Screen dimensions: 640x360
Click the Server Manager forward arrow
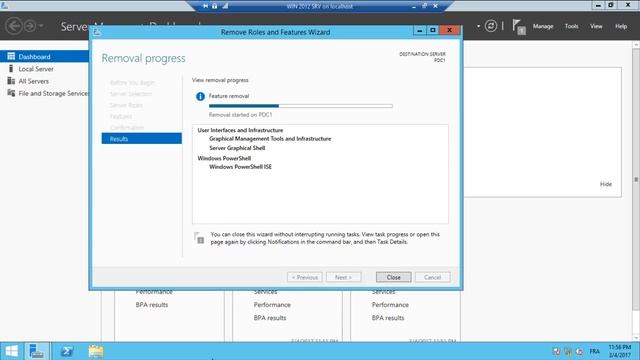coord(30,26)
